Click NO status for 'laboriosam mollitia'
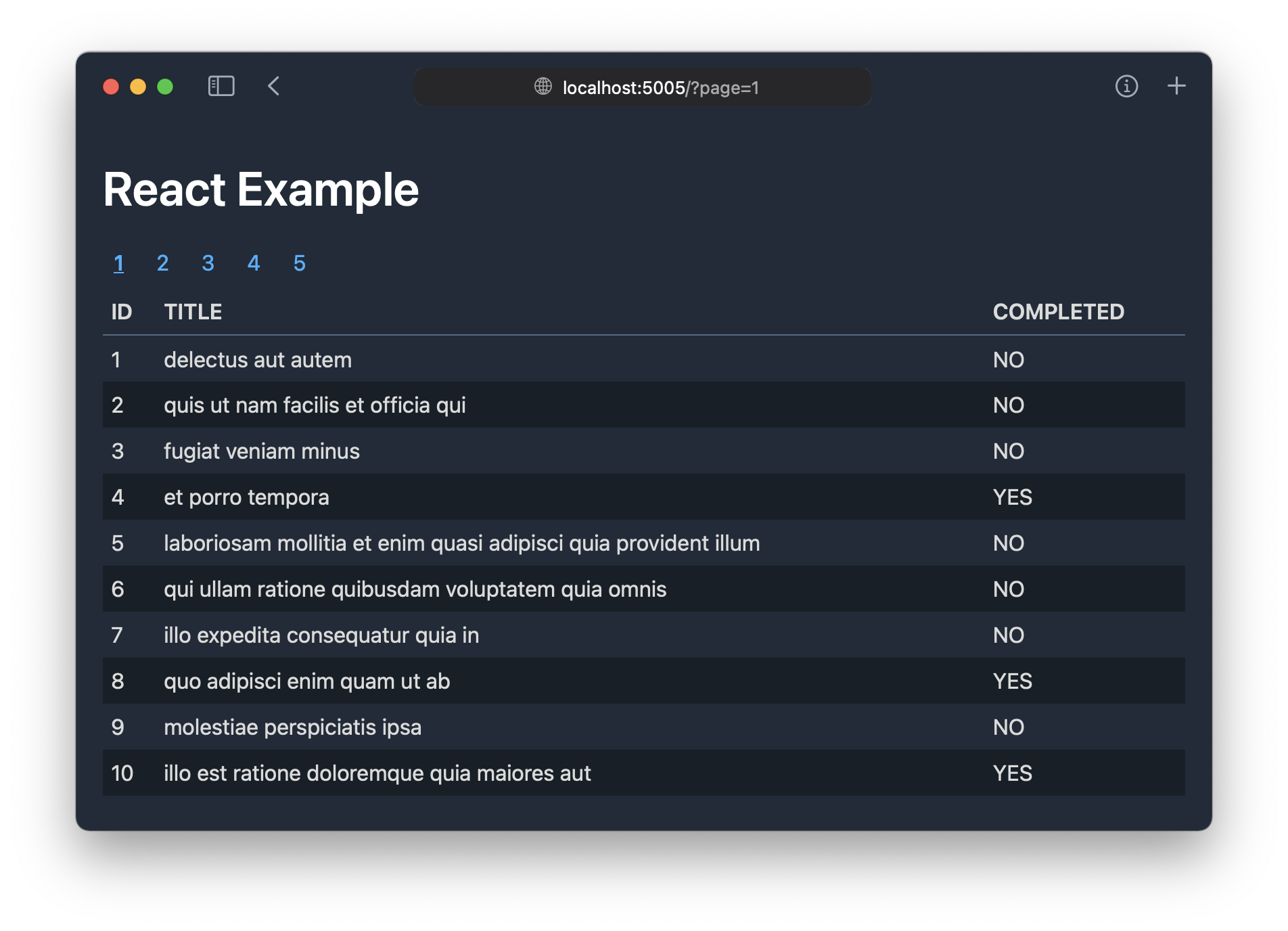The height and width of the screenshot is (931, 1288). coord(1009,543)
